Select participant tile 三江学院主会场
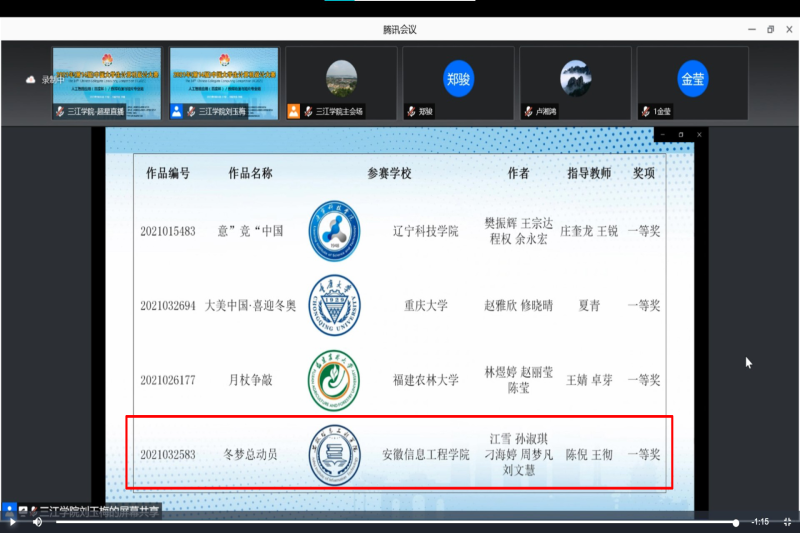This screenshot has width=800, height=533. pos(341,83)
